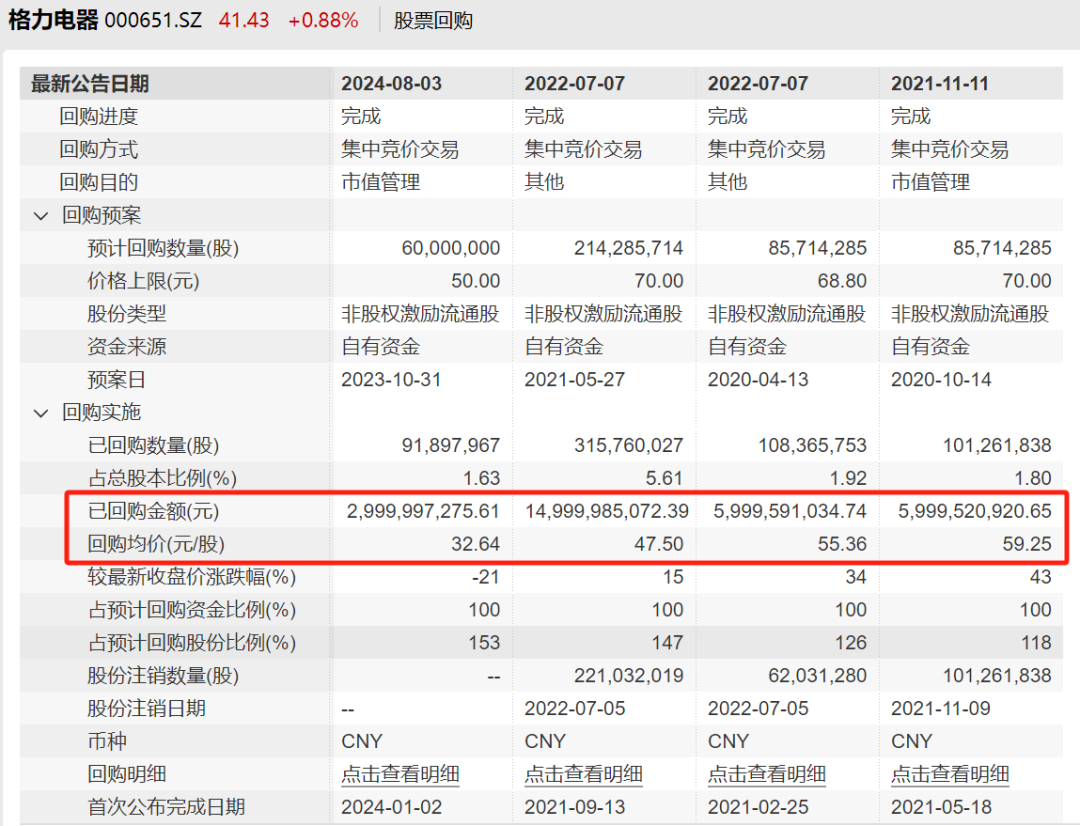Select the cancelled shares value 221,032,019

(628, 676)
